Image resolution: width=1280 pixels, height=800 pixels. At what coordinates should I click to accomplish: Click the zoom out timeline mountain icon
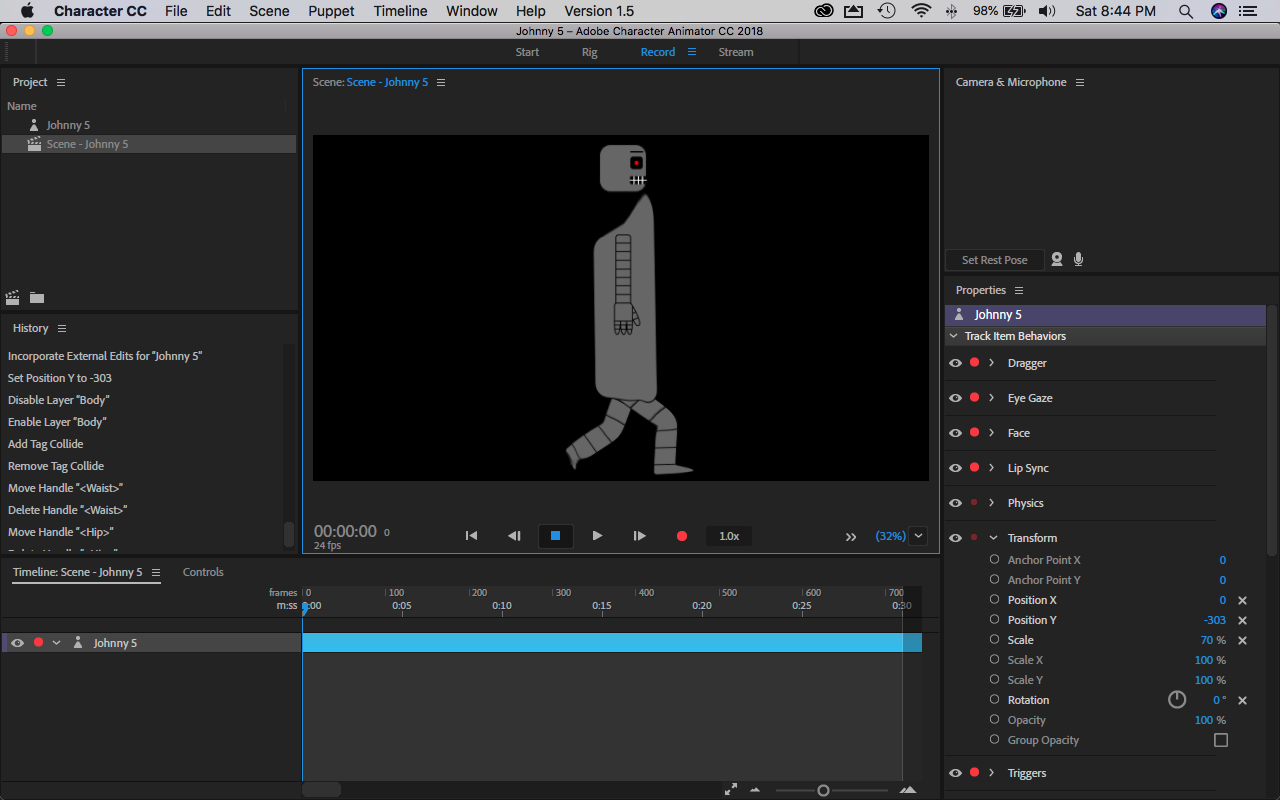(754, 790)
